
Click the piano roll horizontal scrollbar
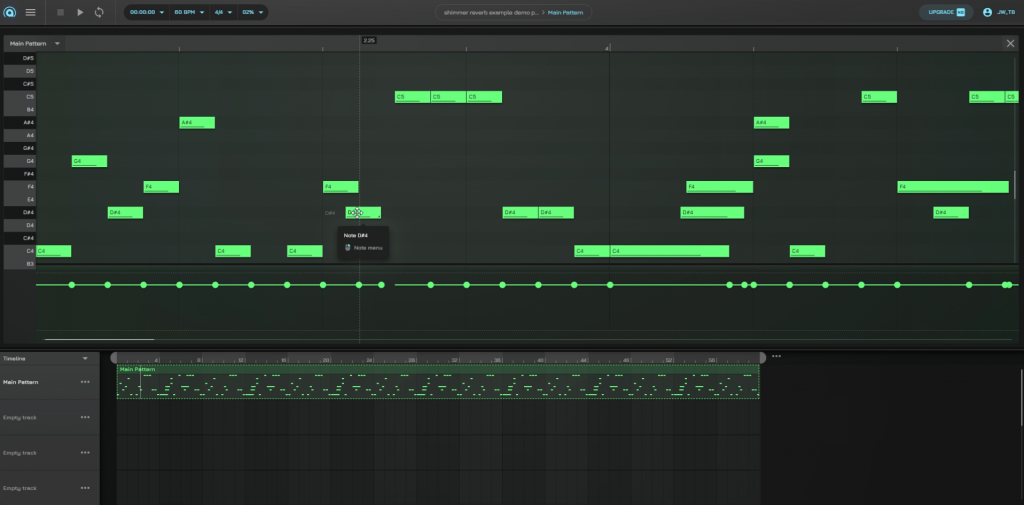click(x=99, y=339)
